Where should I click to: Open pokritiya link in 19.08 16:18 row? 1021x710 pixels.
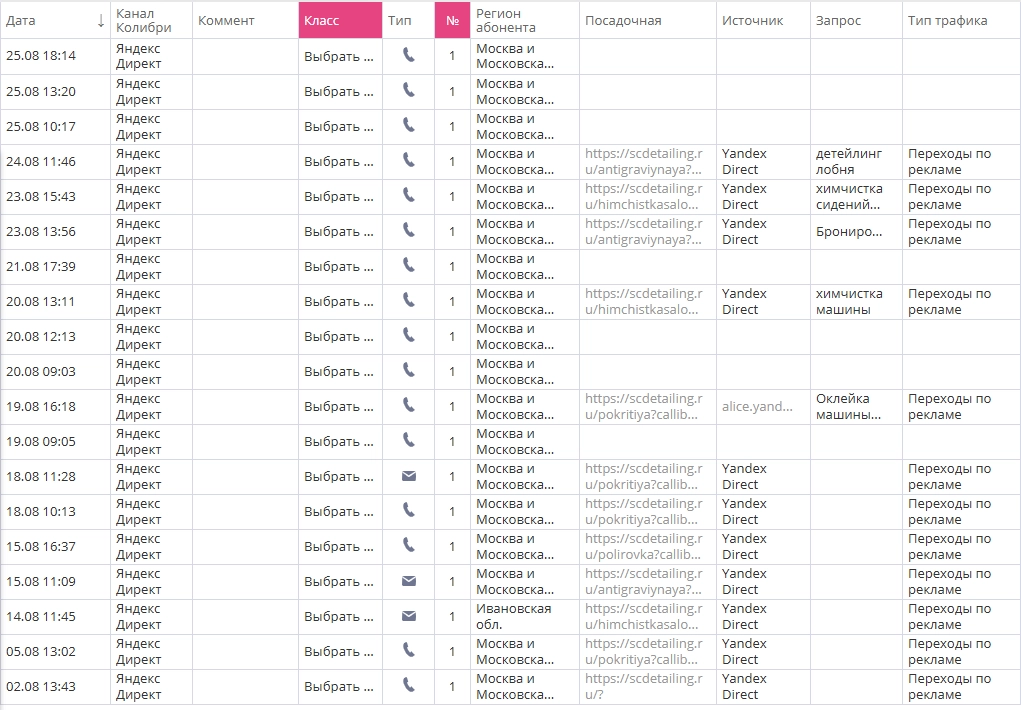(644, 406)
